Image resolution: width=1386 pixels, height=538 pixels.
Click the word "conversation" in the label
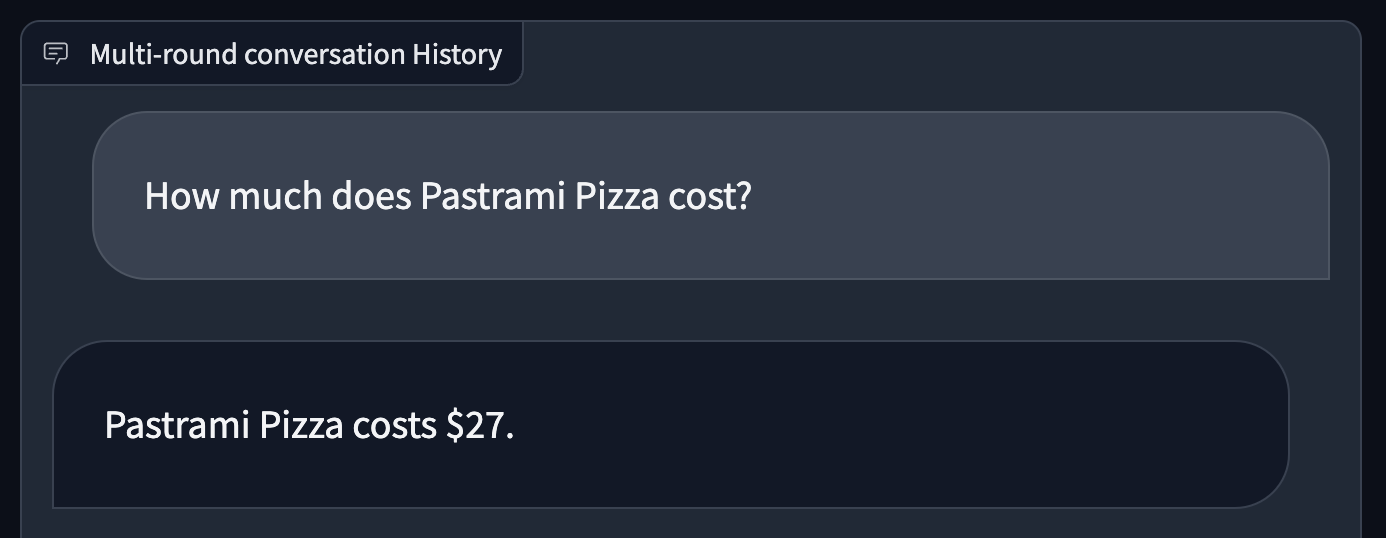(325, 54)
